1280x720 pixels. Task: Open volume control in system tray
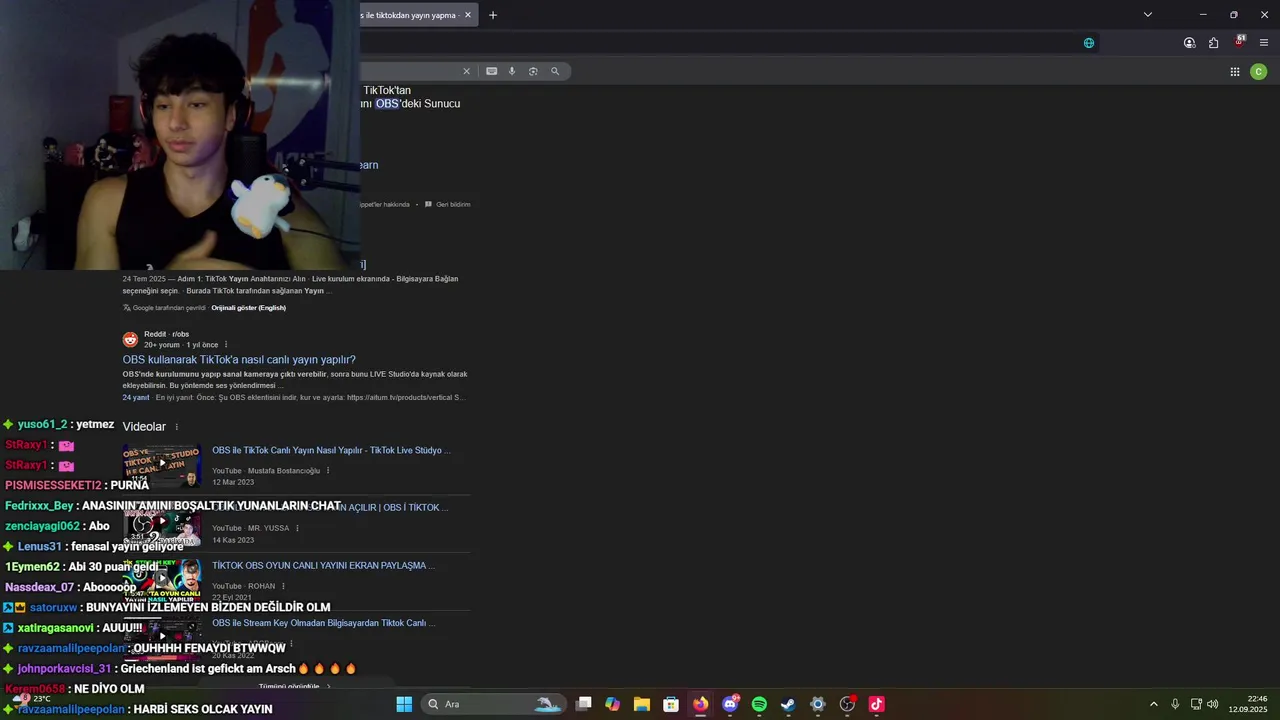(1212, 704)
